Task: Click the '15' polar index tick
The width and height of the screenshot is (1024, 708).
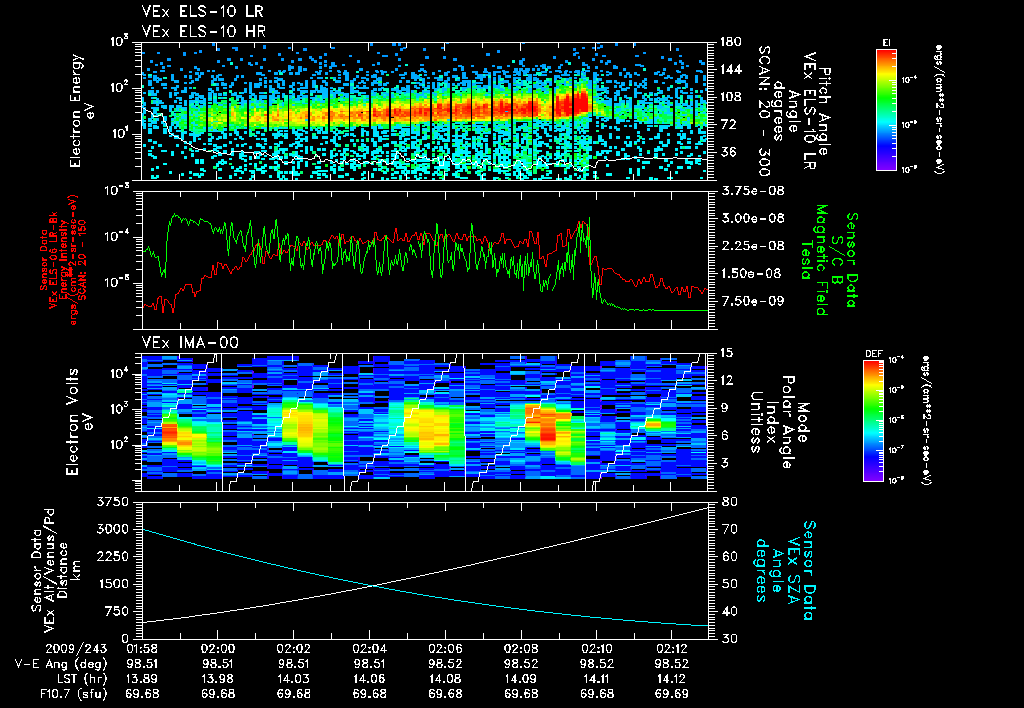Action: [x=727, y=353]
